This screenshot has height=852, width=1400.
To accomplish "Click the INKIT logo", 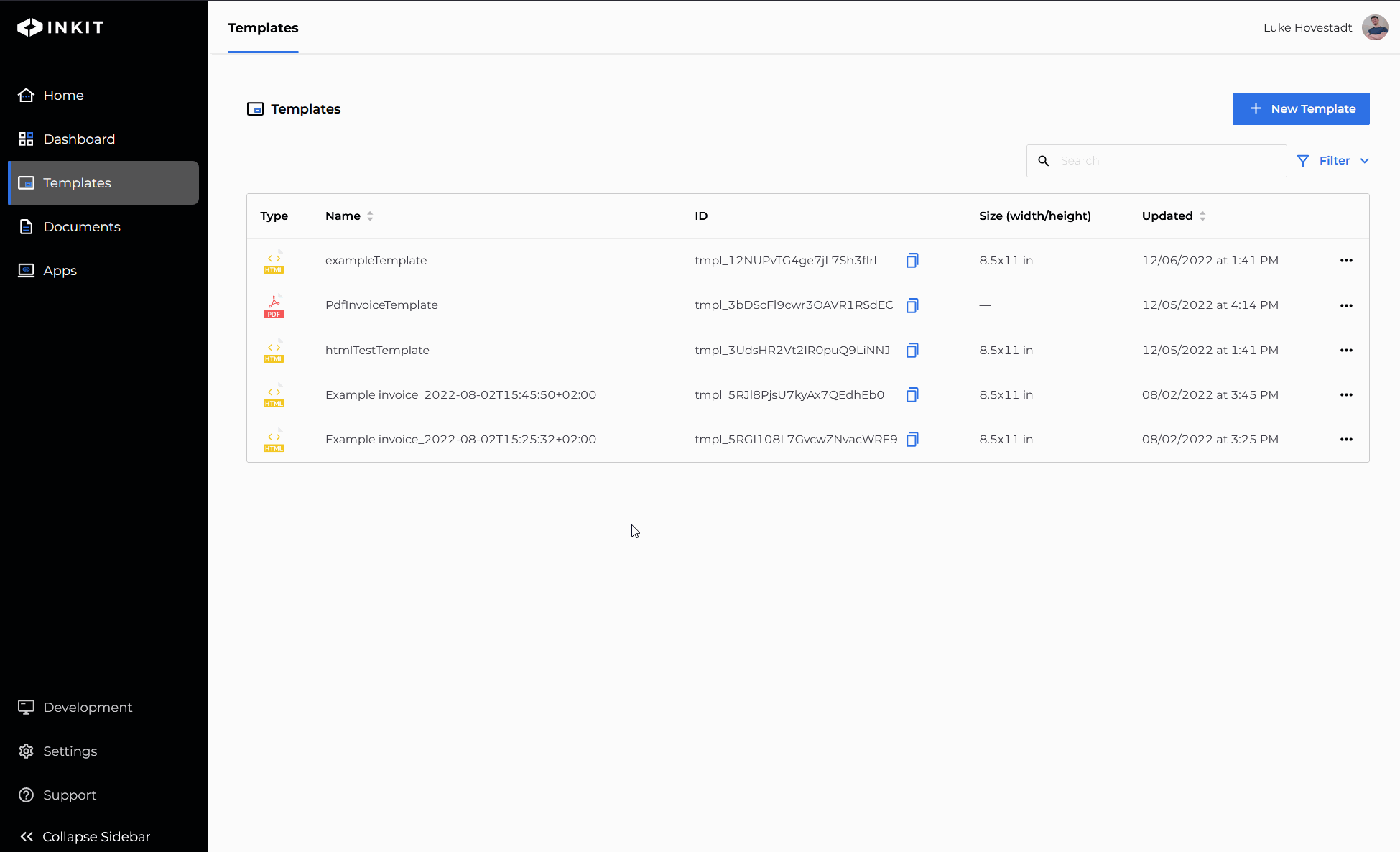I will (61, 27).
